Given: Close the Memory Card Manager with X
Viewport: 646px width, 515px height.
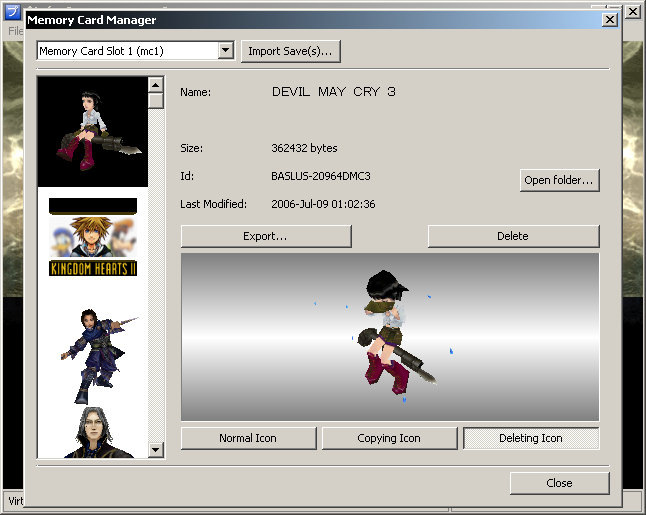Looking at the screenshot, I should tap(609, 20).
